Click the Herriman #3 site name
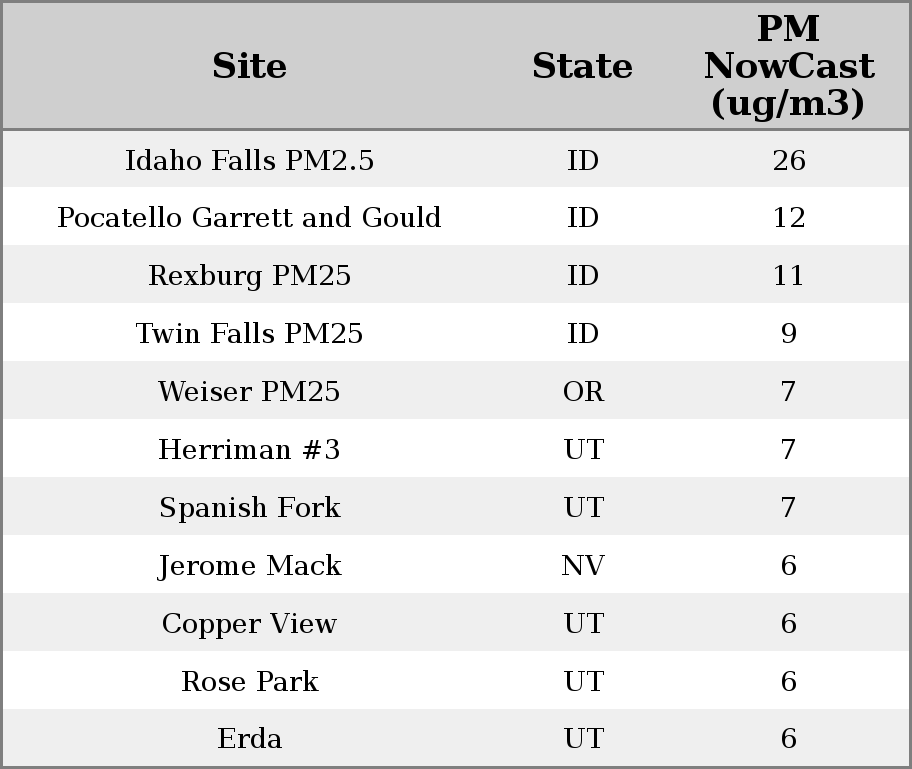 249,450
